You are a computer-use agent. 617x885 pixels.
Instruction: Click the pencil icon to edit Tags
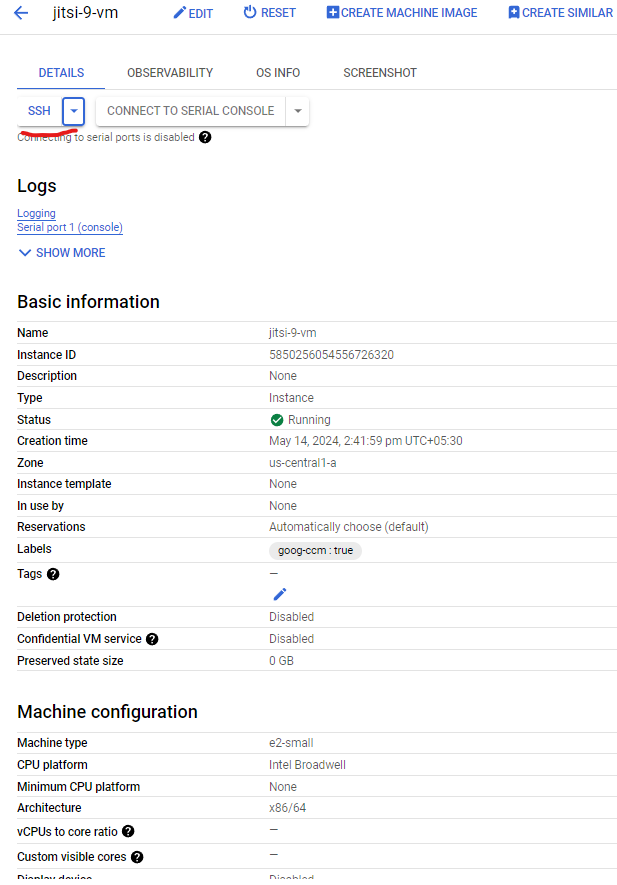click(x=280, y=594)
